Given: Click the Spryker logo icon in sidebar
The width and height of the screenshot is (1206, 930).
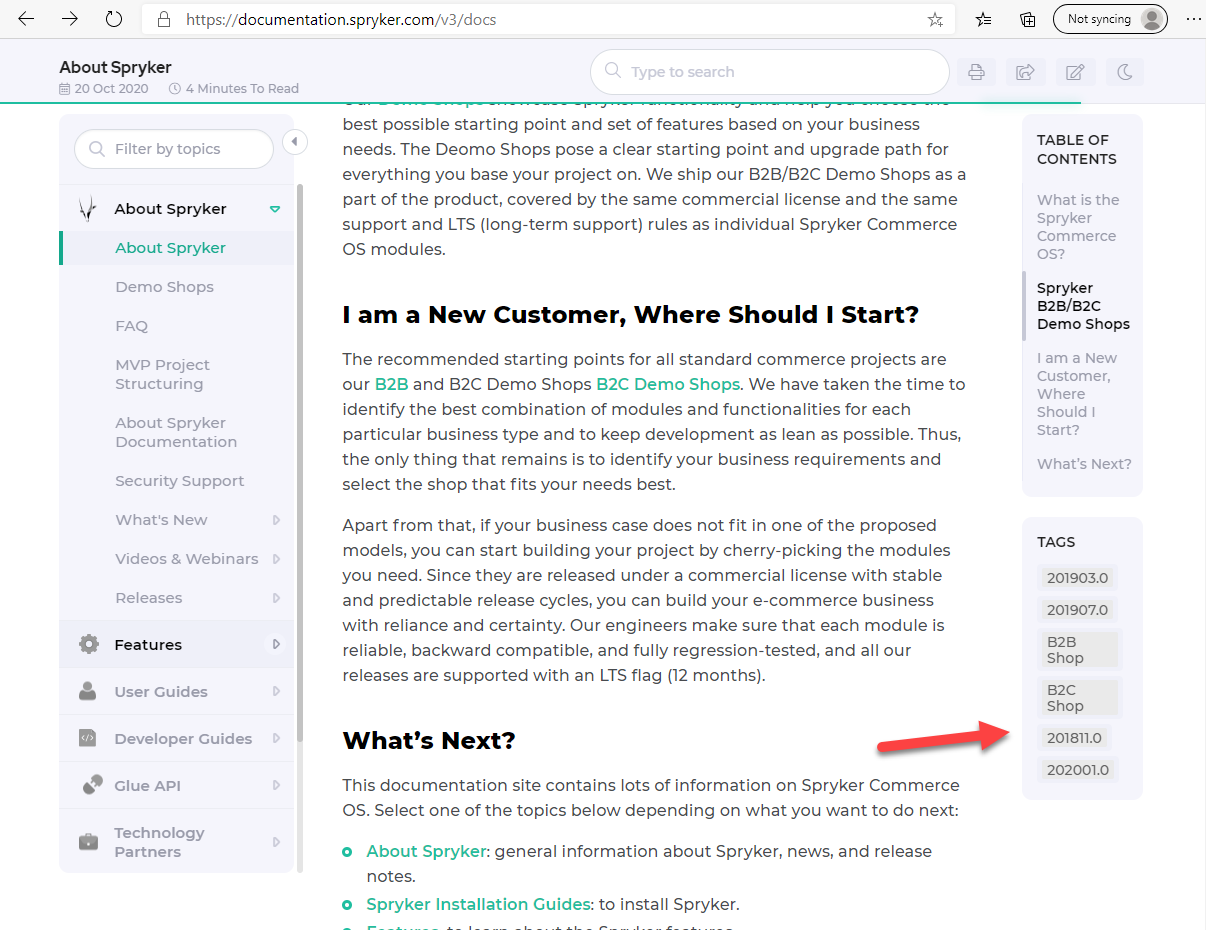Looking at the screenshot, I should click(x=89, y=209).
